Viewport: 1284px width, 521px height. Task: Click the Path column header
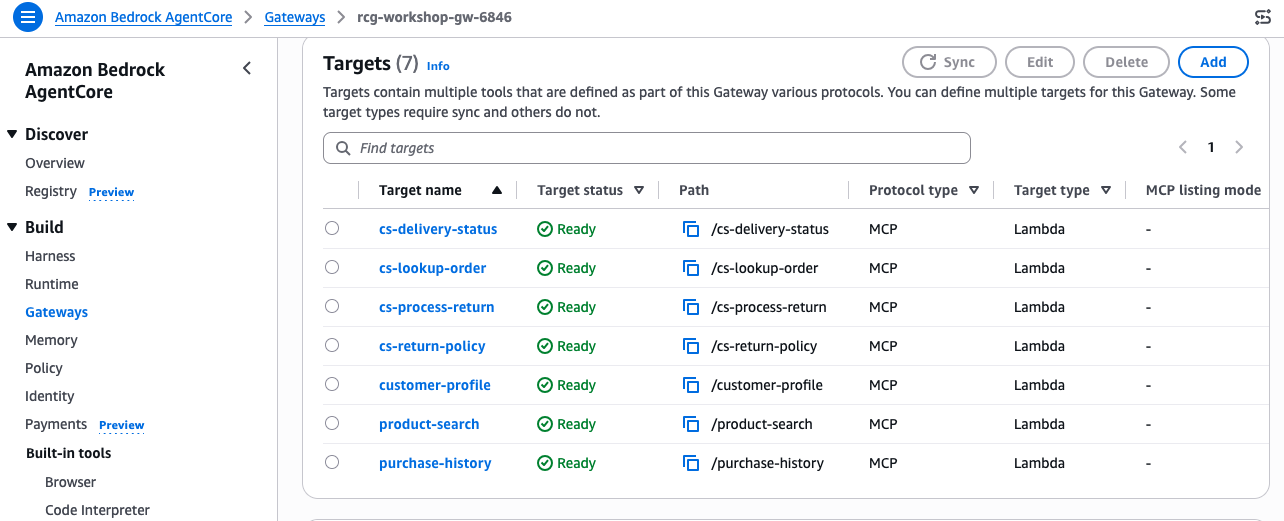(x=694, y=190)
